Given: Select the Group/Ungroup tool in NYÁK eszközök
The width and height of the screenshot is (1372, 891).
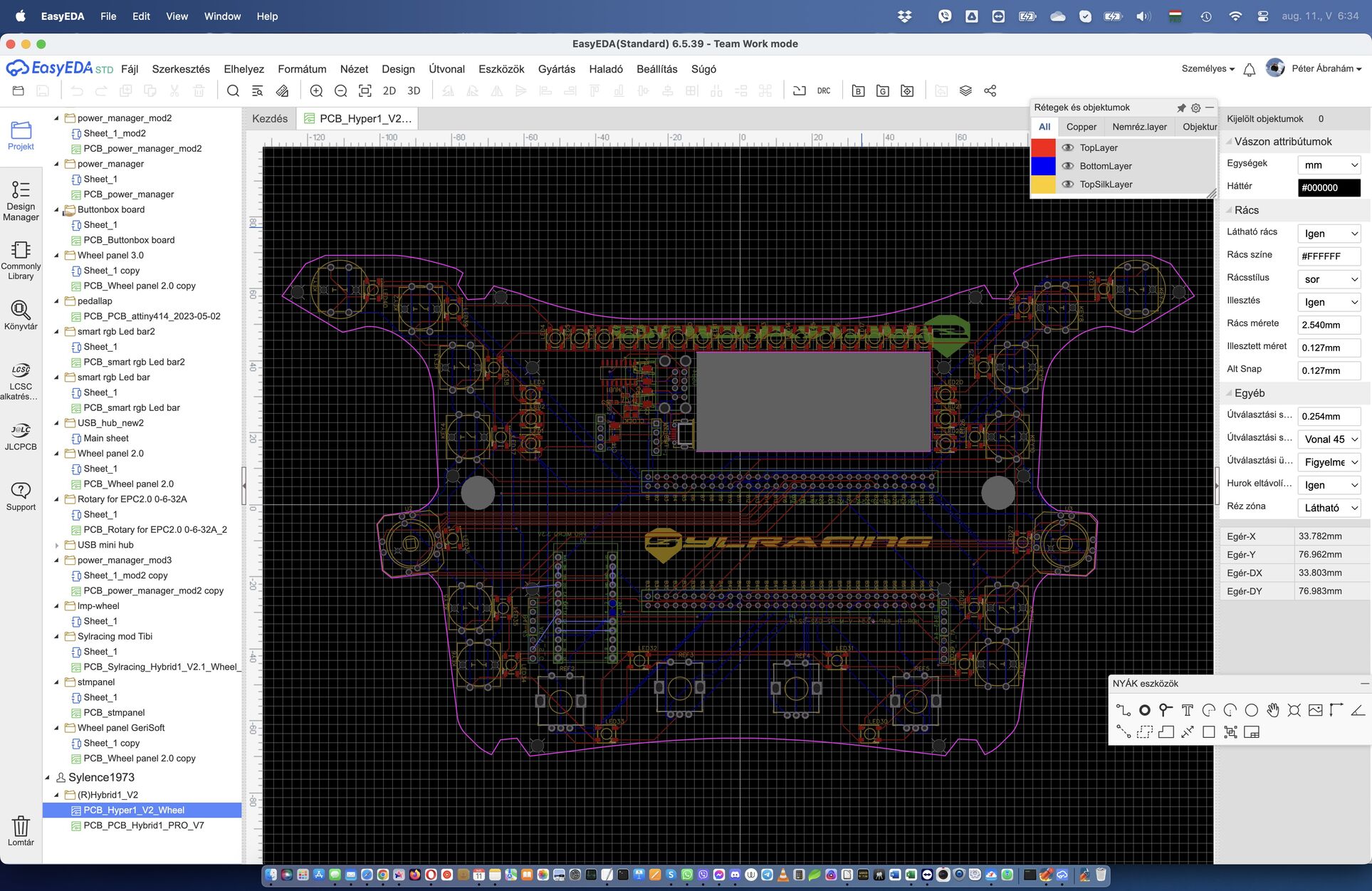Looking at the screenshot, I should [1230, 731].
